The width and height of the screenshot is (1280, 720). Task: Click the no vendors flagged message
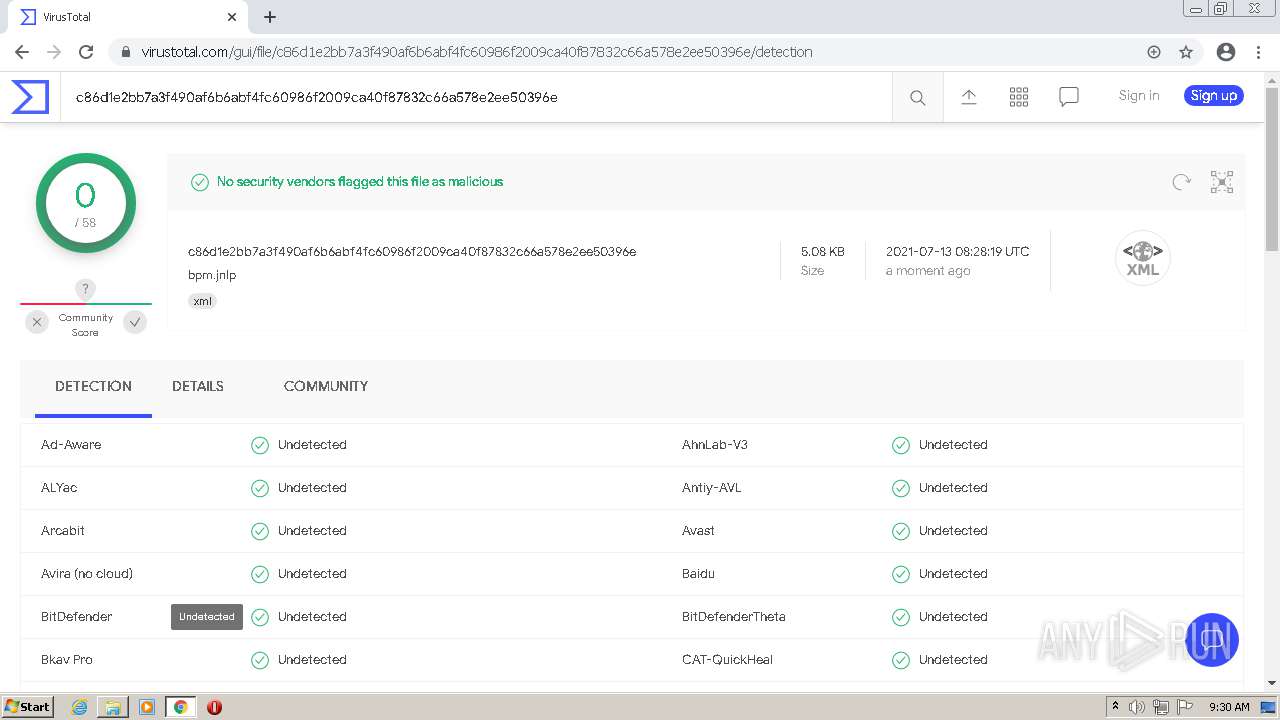tap(360, 182)
